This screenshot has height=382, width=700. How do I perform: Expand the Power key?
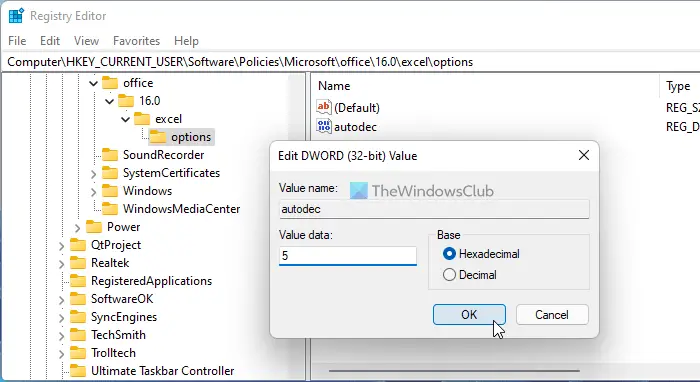click(x=77, y=228)
